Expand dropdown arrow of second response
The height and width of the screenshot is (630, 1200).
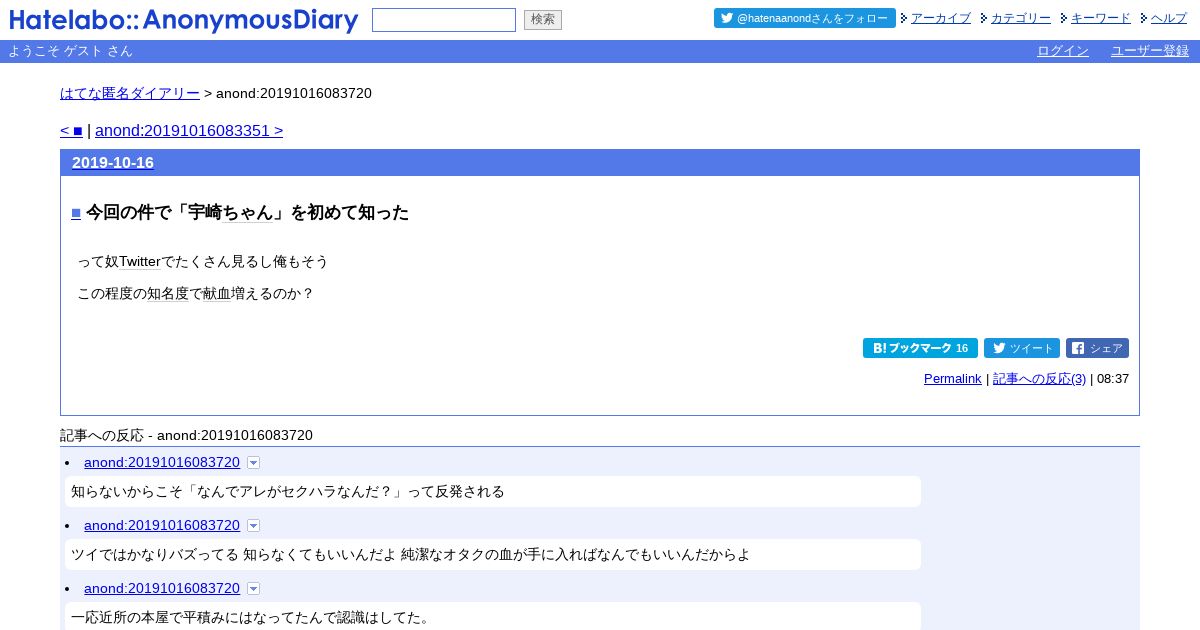(x=253, y=526)
